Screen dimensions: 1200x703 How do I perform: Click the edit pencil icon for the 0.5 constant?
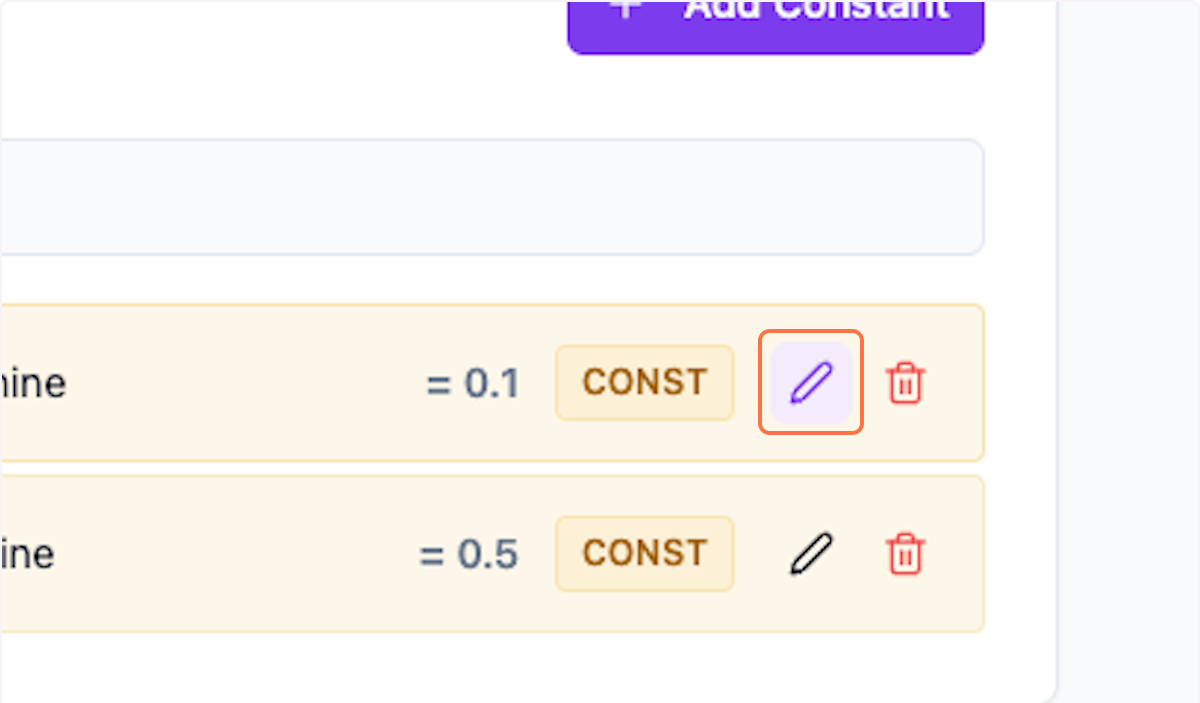(811, 553)
